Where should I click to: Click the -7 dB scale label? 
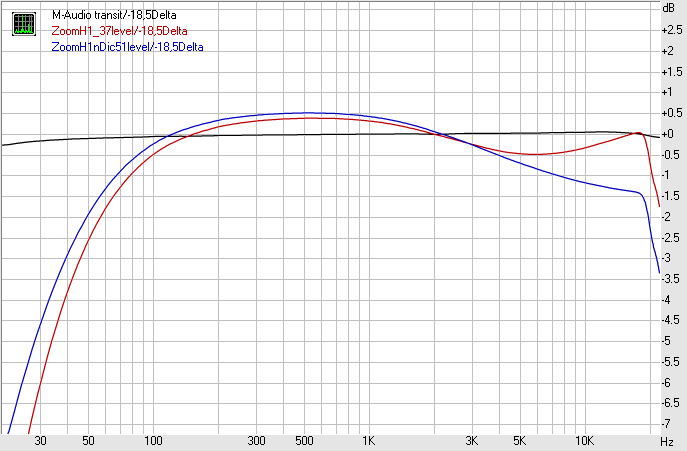pos(667,424)
